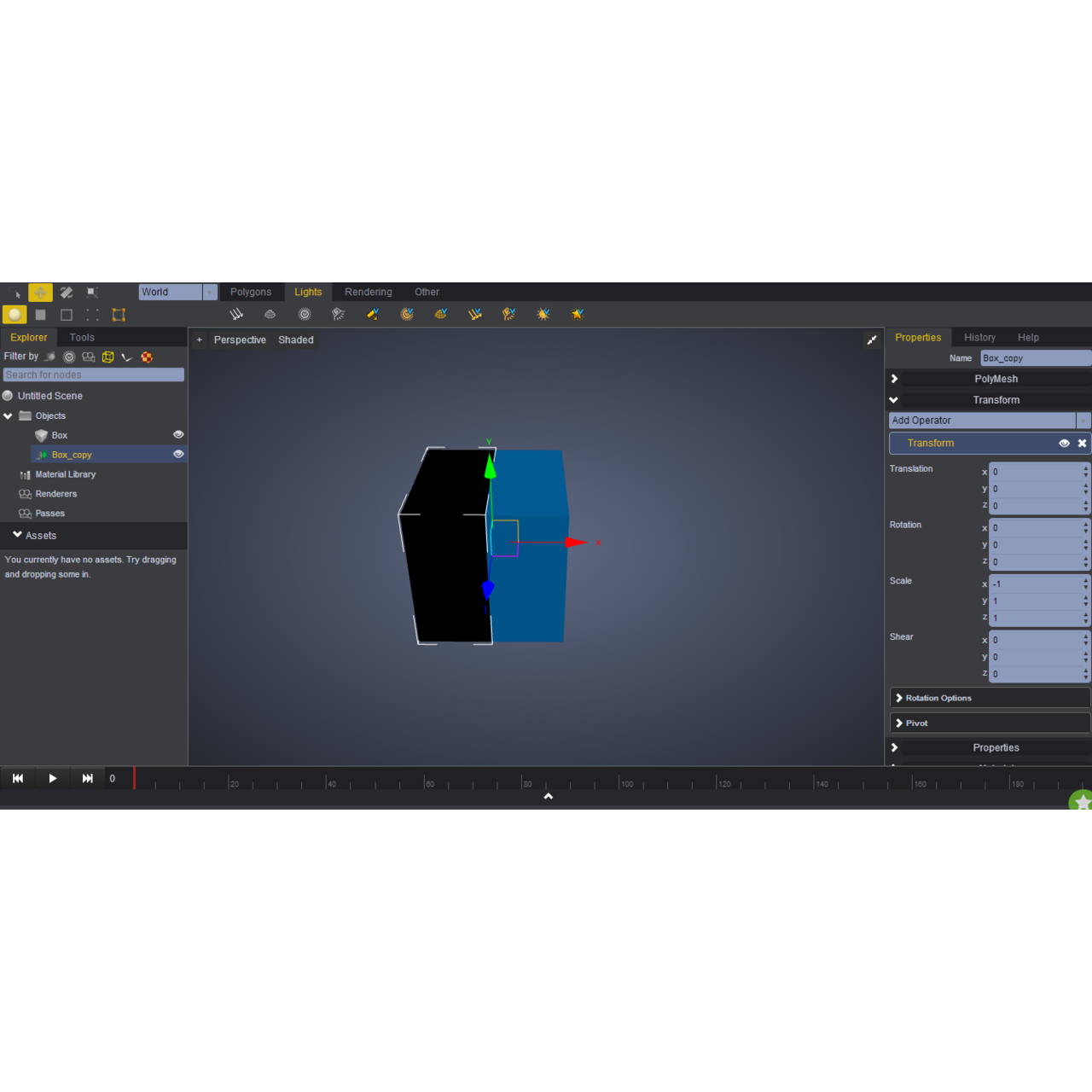Image resolution: width=1092 pixels, height=1092 pixels.
Task: Click the Shaded viewport mode button
Action: (295, 340)
